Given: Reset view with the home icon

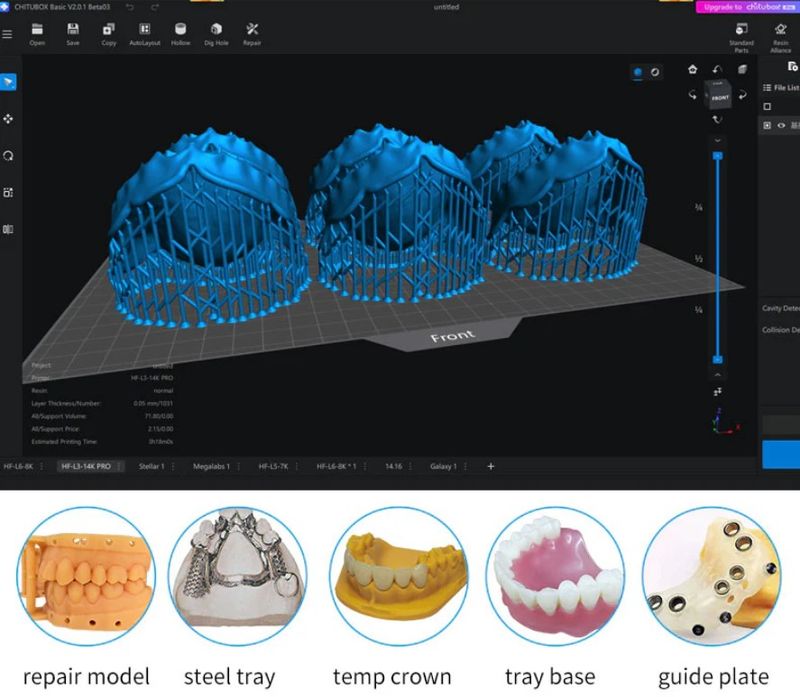Looking at the screenshot, I should tap(693, 69).
